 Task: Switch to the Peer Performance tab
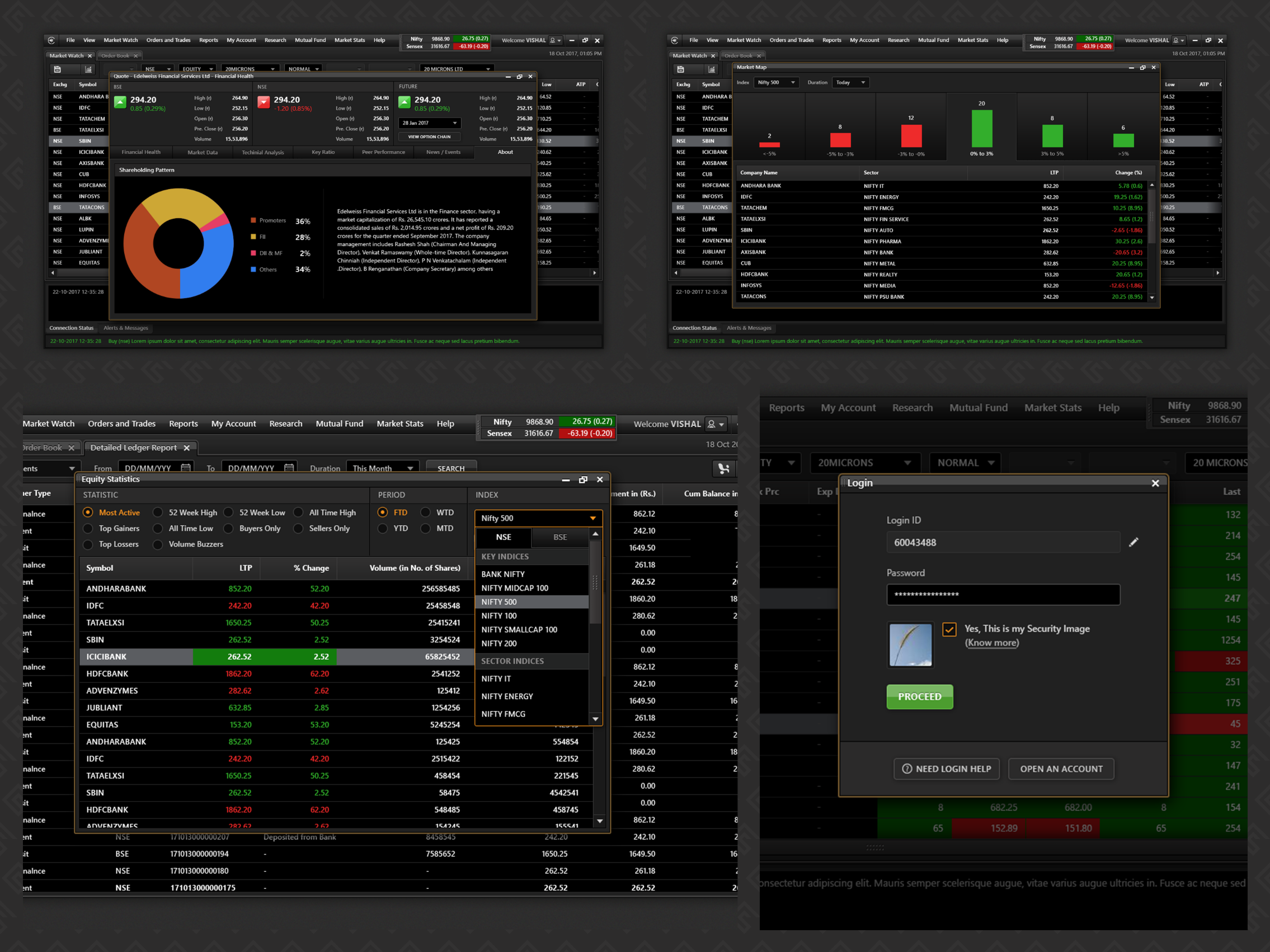(x=384, y=152)
